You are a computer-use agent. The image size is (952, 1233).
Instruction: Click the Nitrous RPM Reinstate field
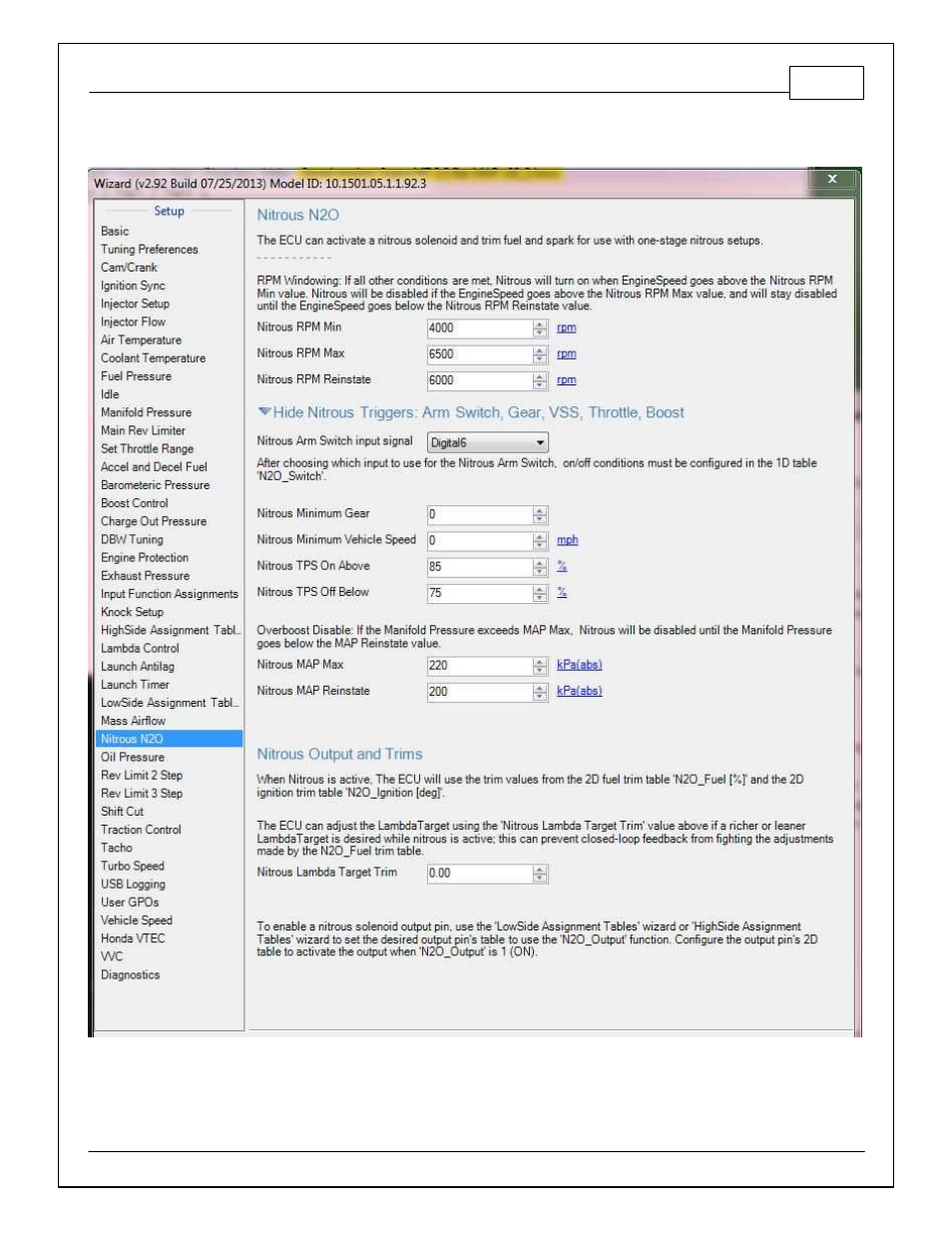[479, 380]
